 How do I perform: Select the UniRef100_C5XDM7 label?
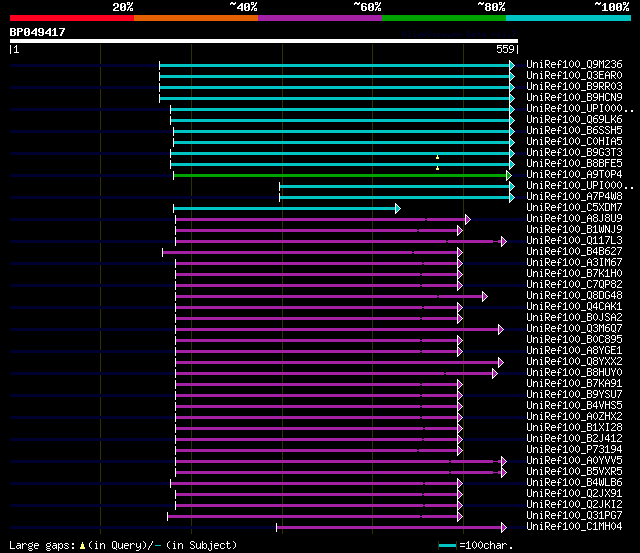pyautogui.click(x=574, y=208)
